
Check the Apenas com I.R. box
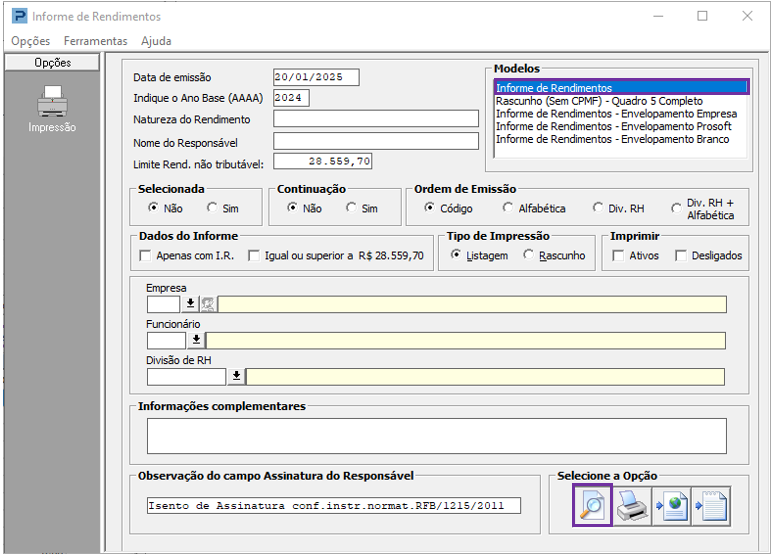coord(145,256)
